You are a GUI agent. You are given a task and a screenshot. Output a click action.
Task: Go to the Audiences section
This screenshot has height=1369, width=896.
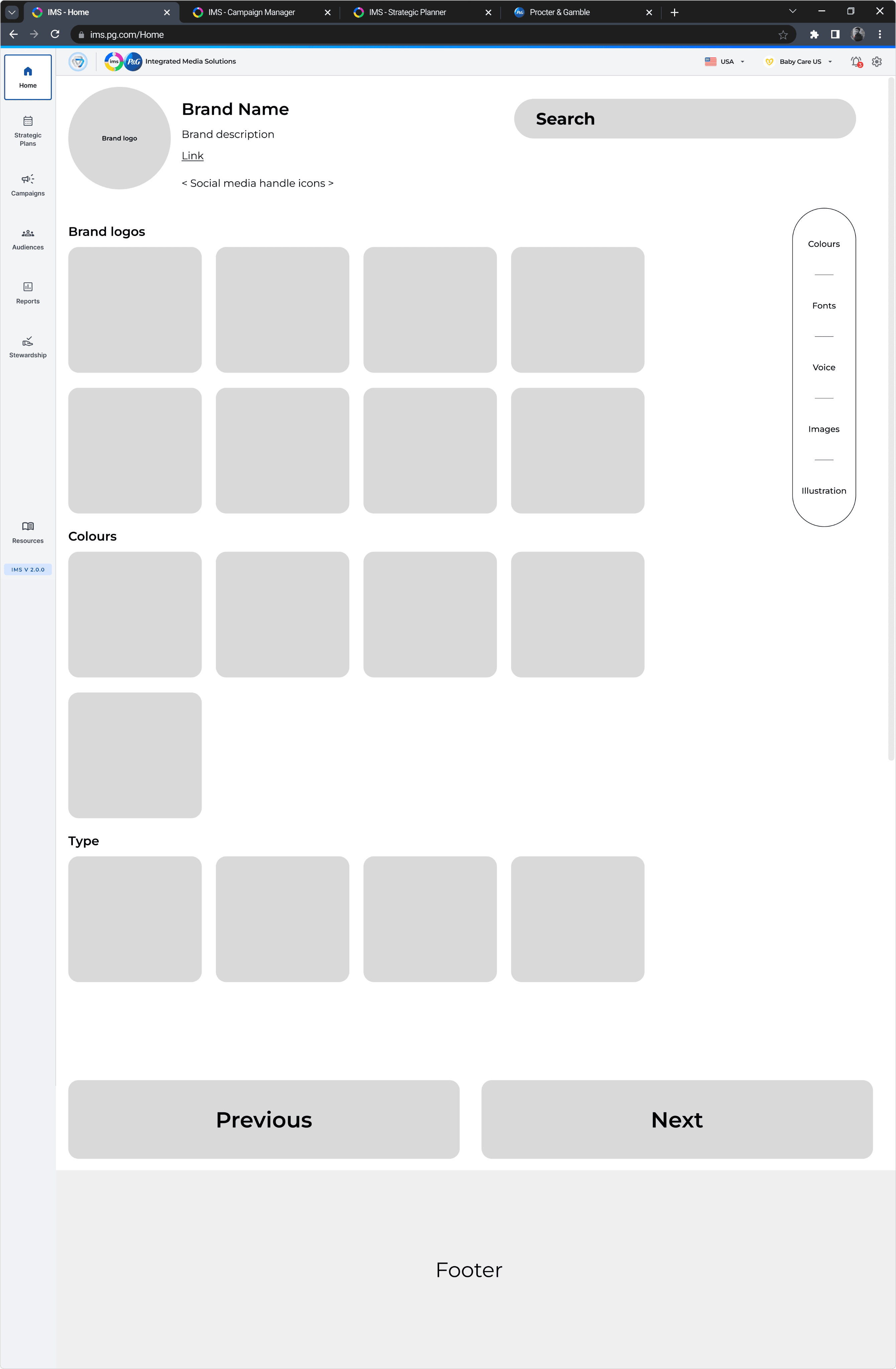pyautogui.click(x=28, y=239)
